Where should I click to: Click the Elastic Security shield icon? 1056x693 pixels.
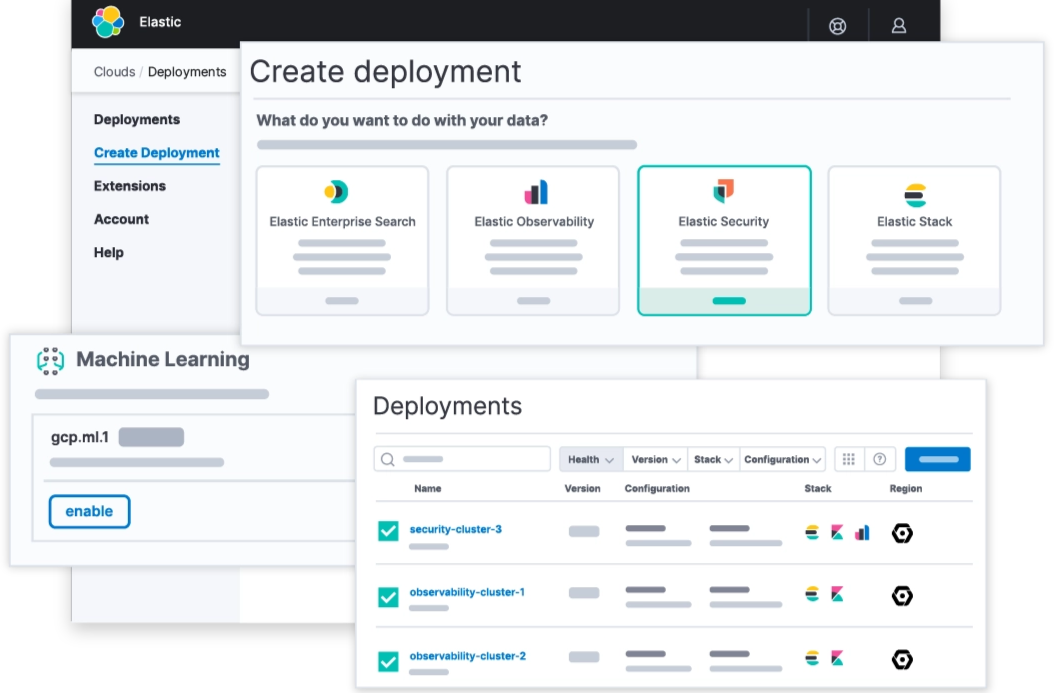pos(723,191)
